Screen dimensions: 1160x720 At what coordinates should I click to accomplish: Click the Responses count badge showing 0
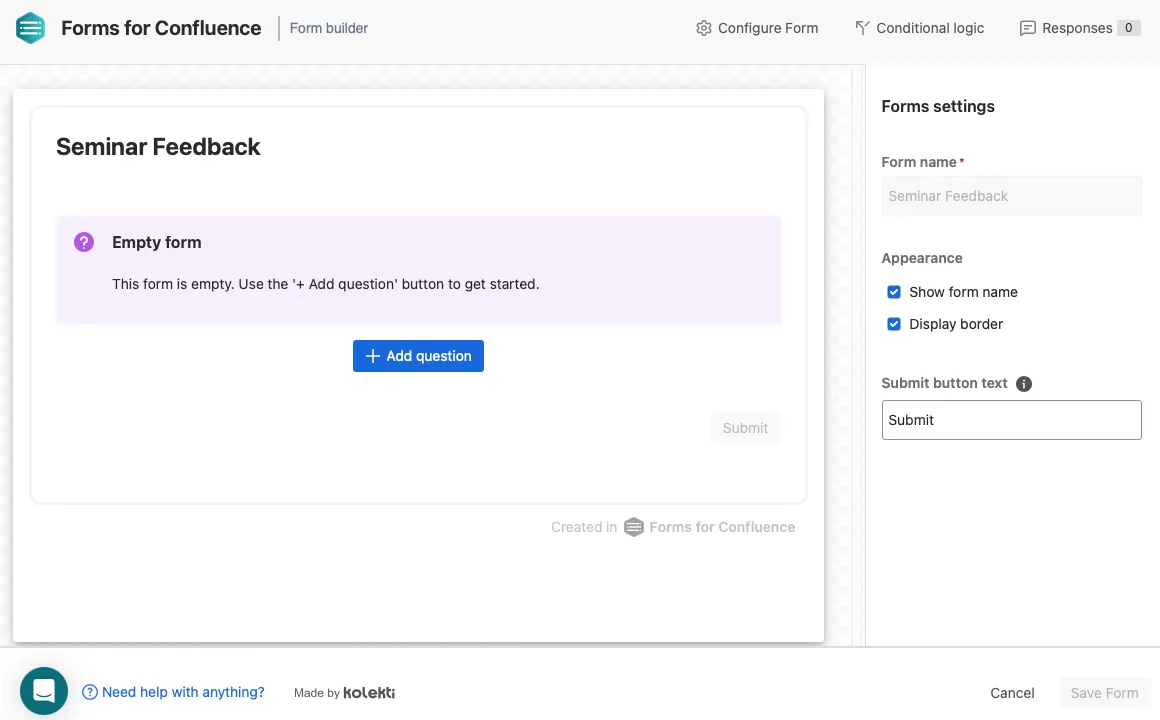(x=1128, y=28)
